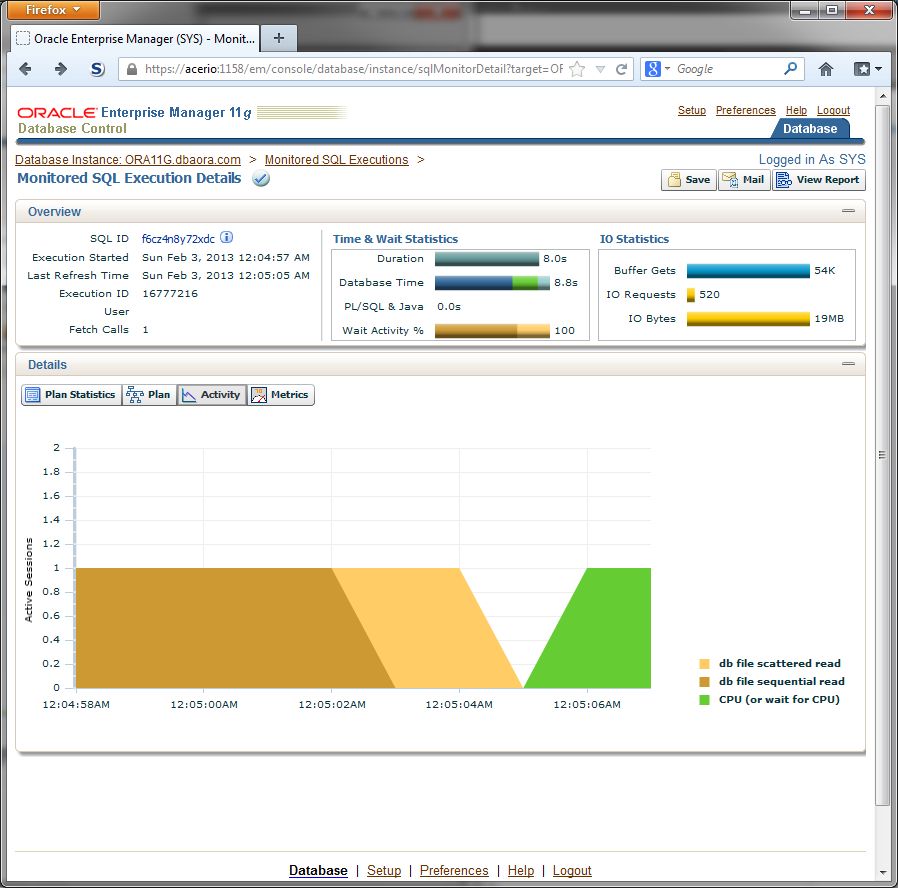Viewport: 898px width, 888px height.
Task: Click the Save disk icon
Action: (674, 180)
